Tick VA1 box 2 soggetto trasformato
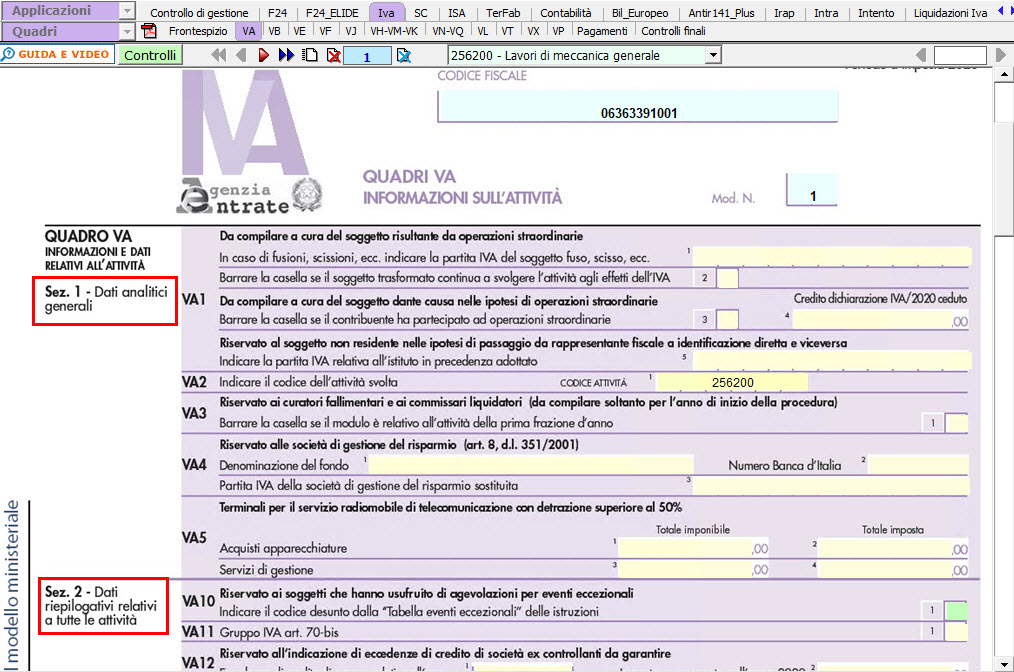This screenshot has height=672, width=1014. click(x=728, y=278)
